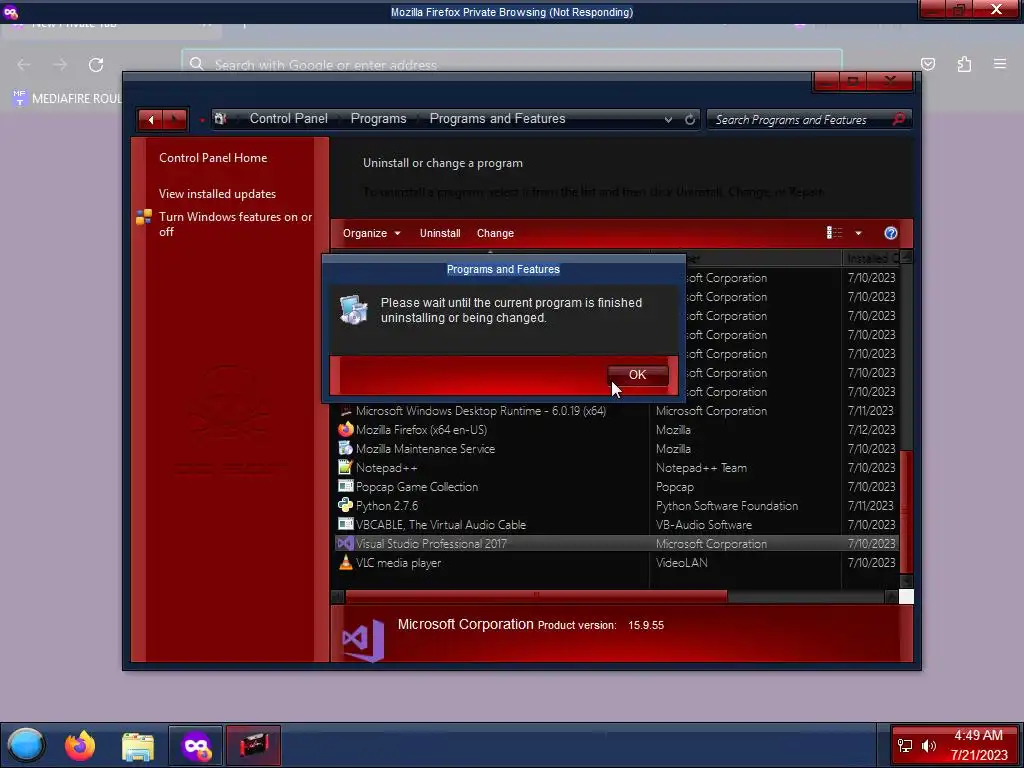Click the Python program icon
The width and height of the screenshot is (1024, 768).
coord(345,505)
